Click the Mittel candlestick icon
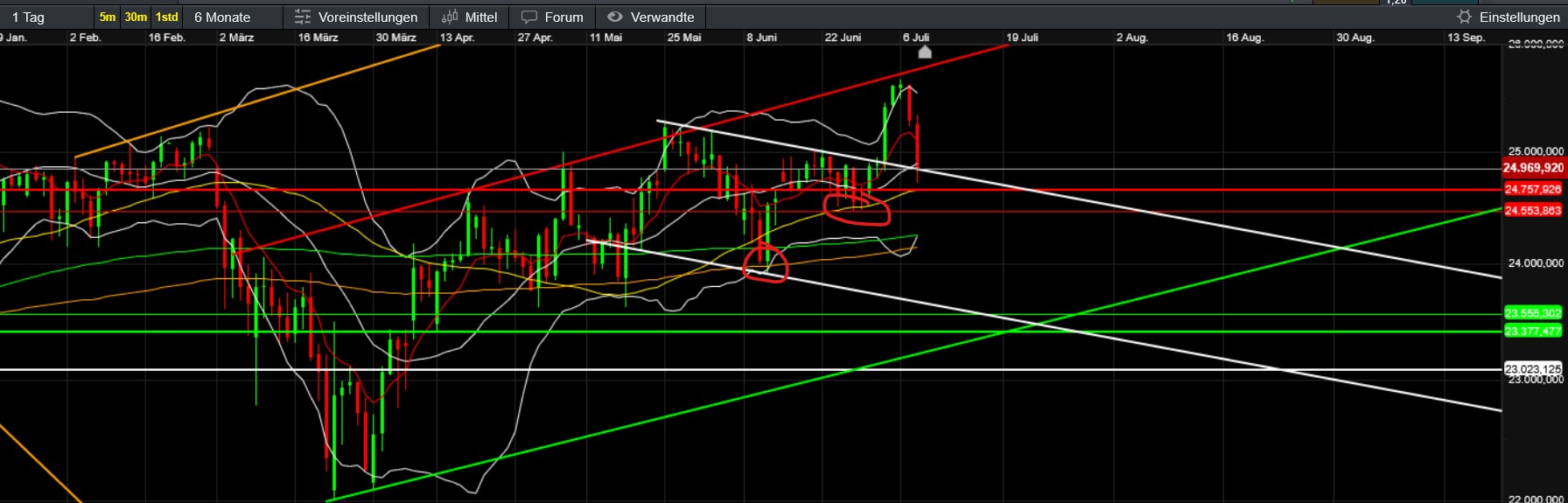Viewport: 1568px width, 503px height. 450,17
